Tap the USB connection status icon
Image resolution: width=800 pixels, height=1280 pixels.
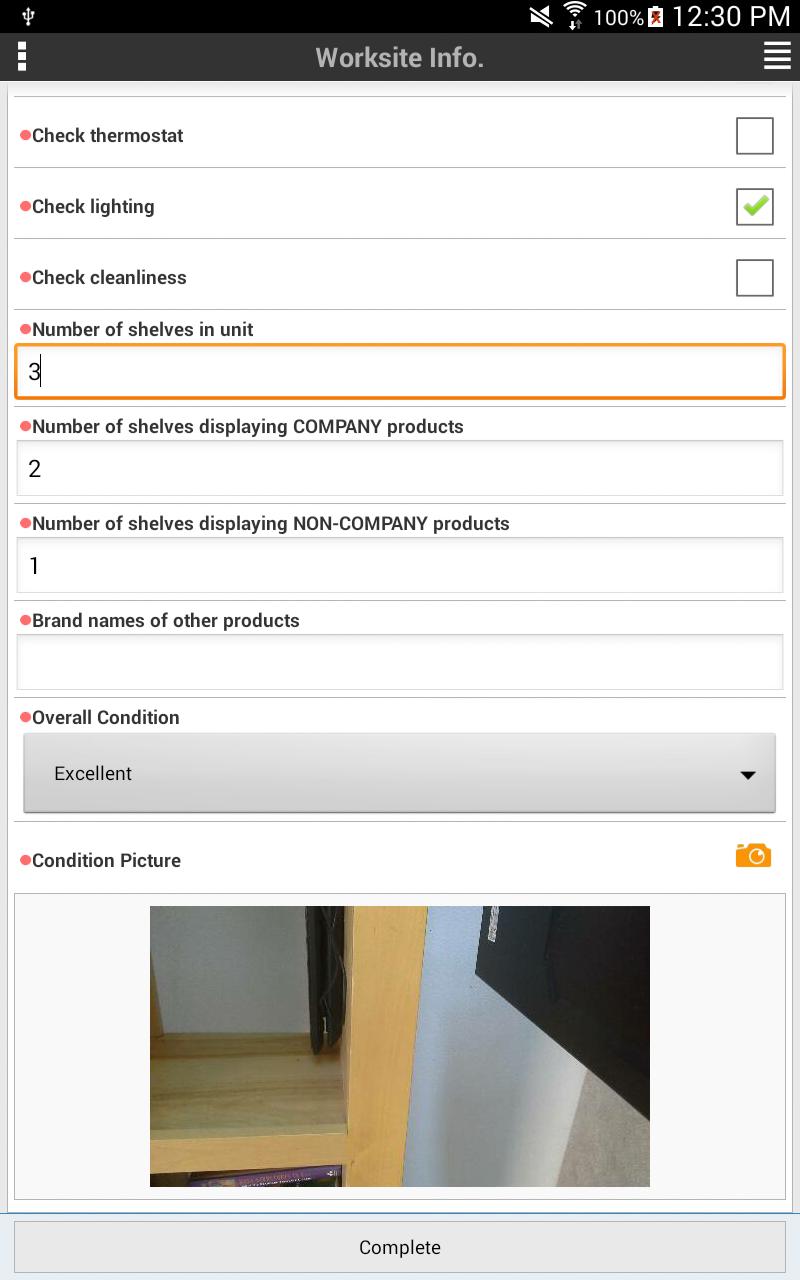[27, 16]
